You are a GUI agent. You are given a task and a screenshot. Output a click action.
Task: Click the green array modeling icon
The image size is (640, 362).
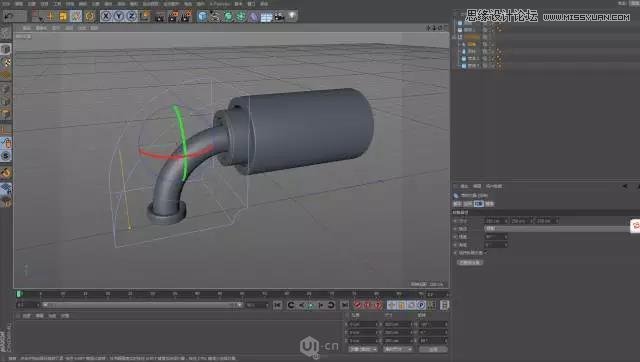coord(241,16)
